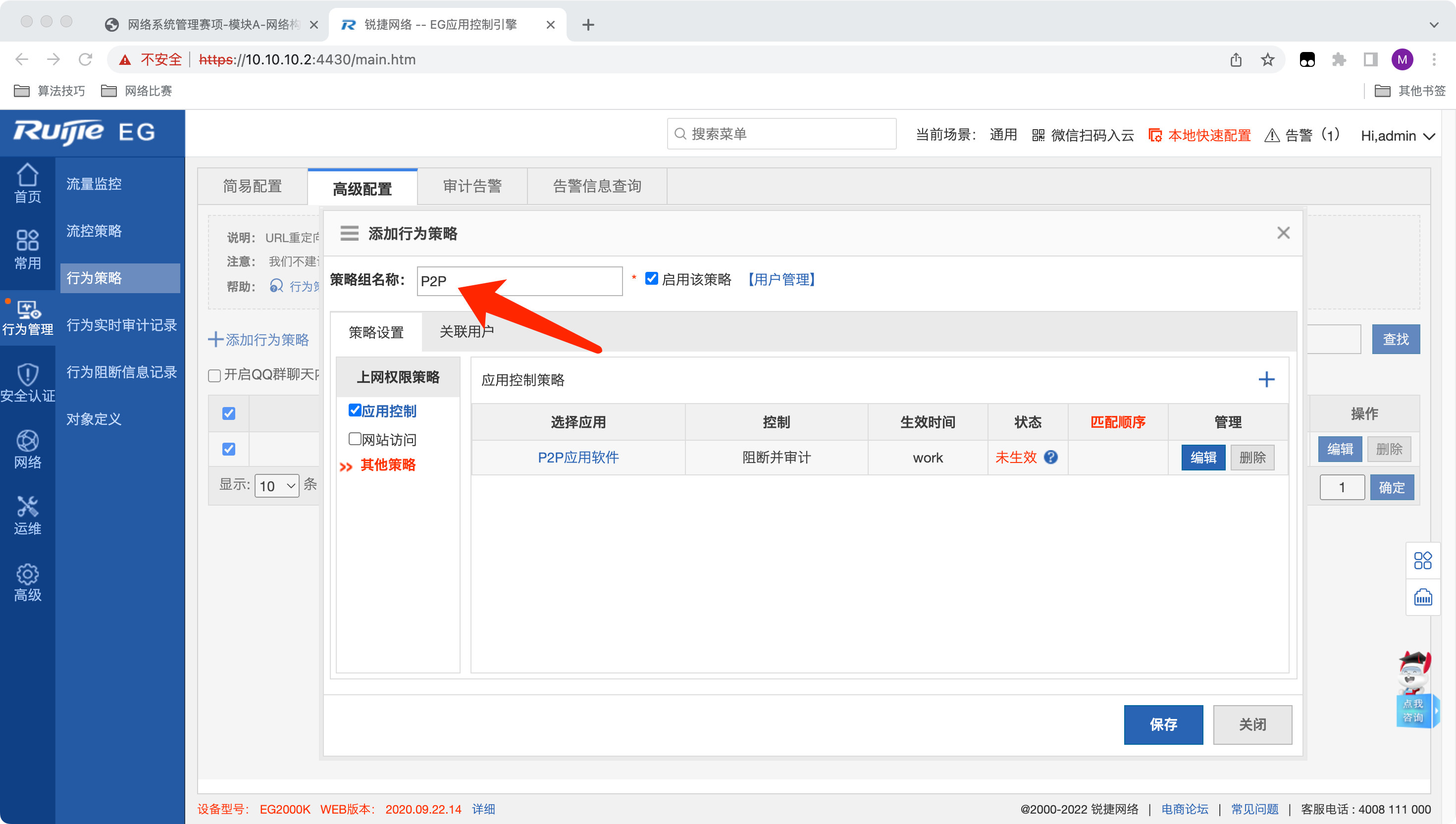1456x824 pixels.
Task: Open the 显示 10 条 rows dropdown
Action: 277,486
